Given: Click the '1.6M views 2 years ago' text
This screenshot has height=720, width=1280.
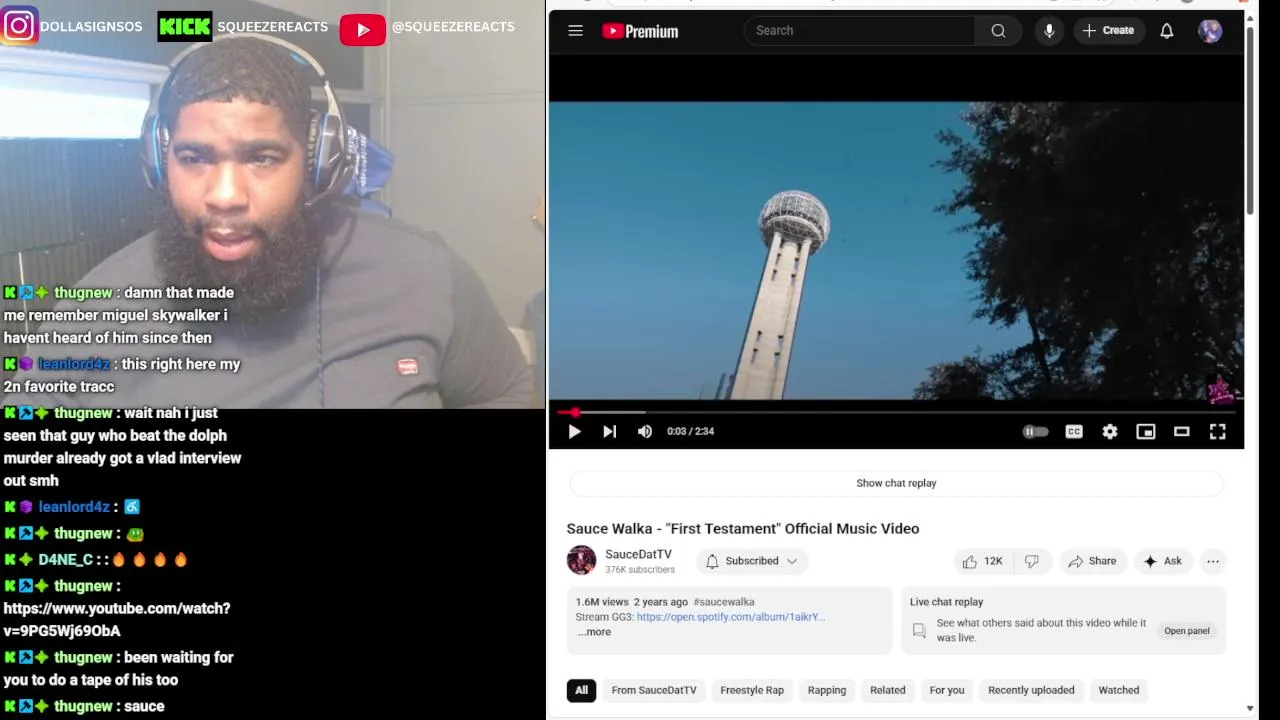Looking at the screenshot, I should coord(631,602).
